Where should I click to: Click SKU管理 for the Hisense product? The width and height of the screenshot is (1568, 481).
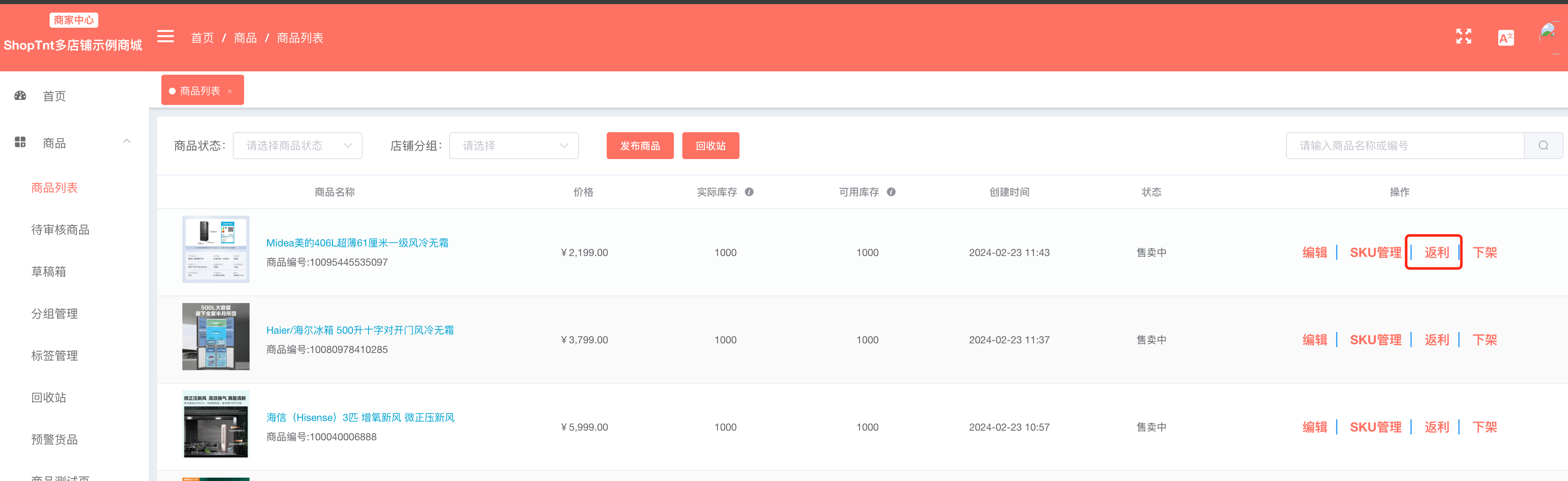point(1375,428)
